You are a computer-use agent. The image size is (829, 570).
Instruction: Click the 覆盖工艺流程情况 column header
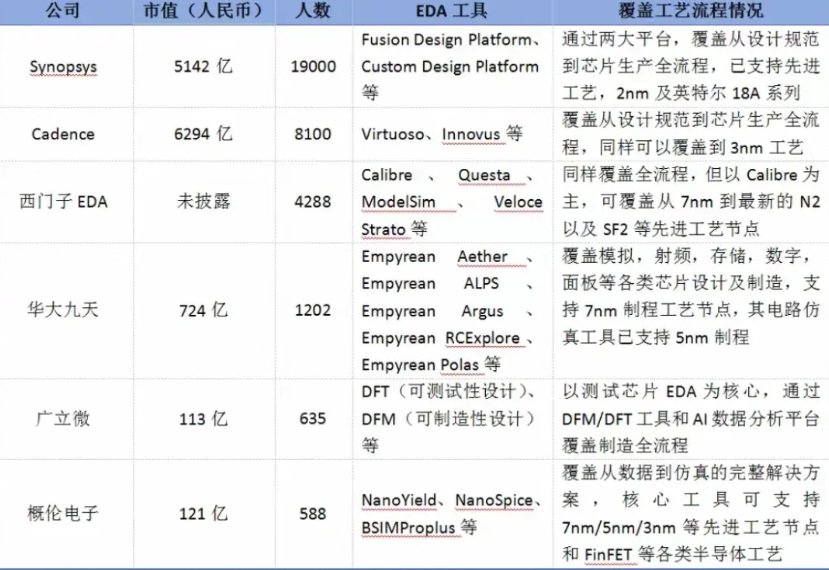pyautogui.click(x=691, y=11)
